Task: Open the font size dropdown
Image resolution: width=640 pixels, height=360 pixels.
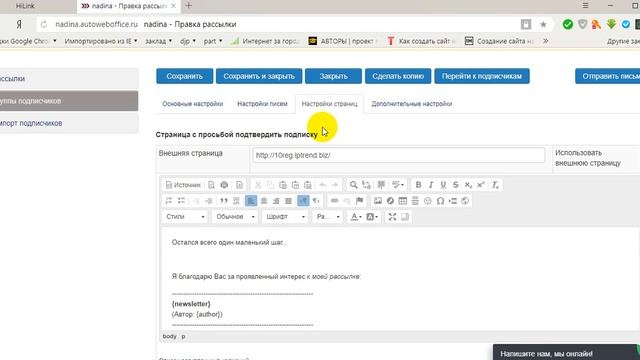Action: click(328, 217)
